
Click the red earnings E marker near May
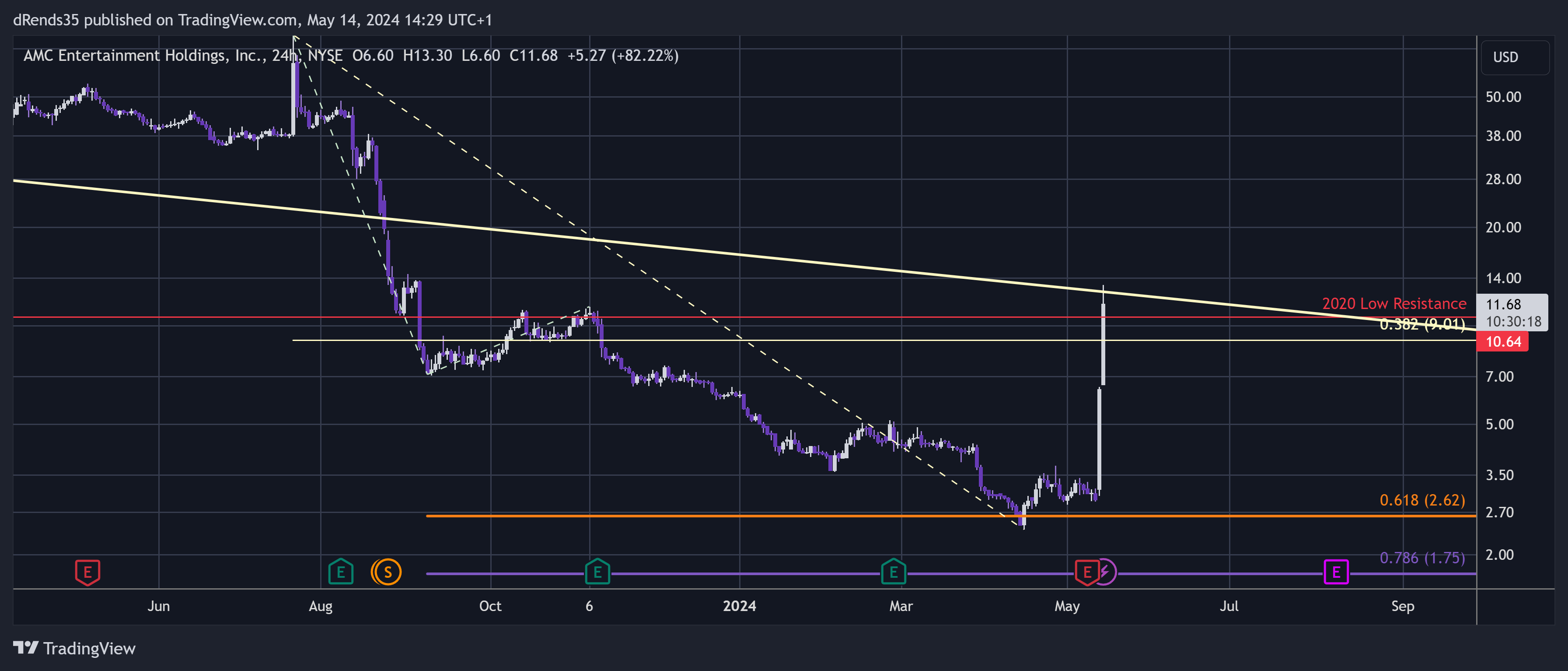tap(1086, 572)
